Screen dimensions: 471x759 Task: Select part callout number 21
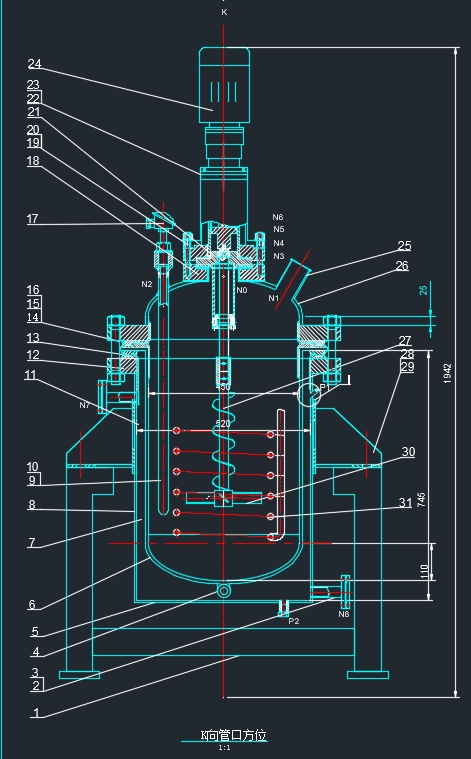click(33, 112)
